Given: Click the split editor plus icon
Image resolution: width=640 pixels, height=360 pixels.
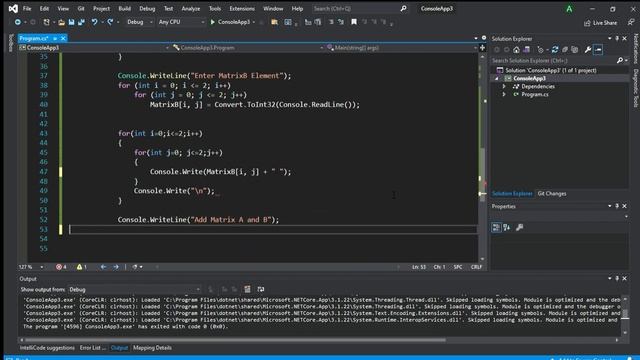Looking at the screenshot, I should 482,48.
